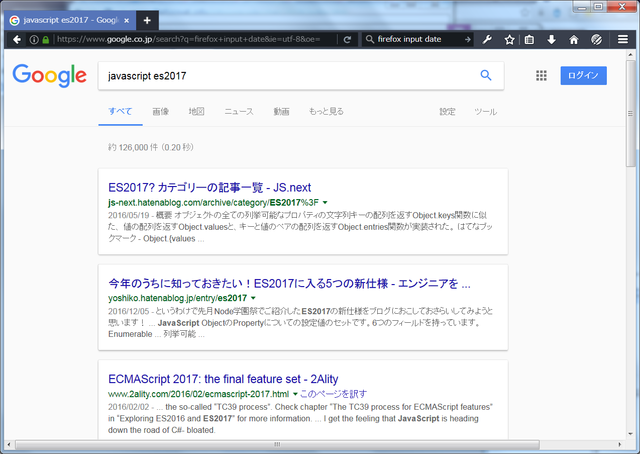View the green padlock security info

46,40
